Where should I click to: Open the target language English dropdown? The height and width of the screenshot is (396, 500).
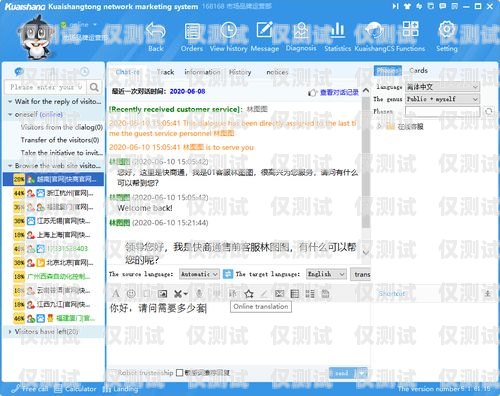point(326,274)
